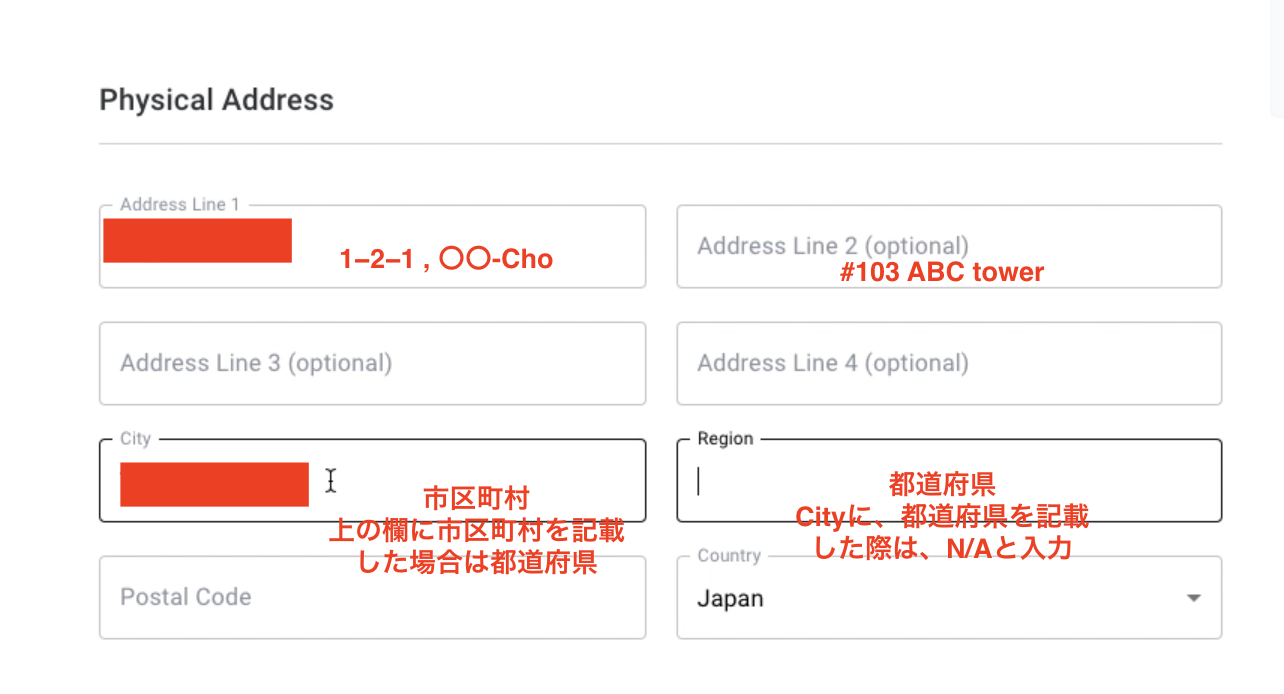Select the Address Line 3 (optional) field
1284x694 pixels.
click(x=372, y=363)
